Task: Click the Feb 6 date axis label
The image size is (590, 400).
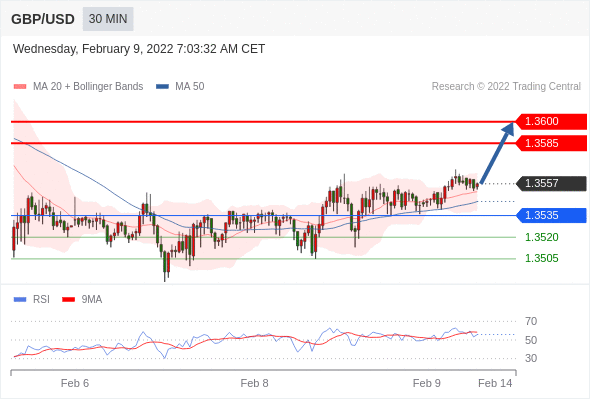Action: click(75, 383)
